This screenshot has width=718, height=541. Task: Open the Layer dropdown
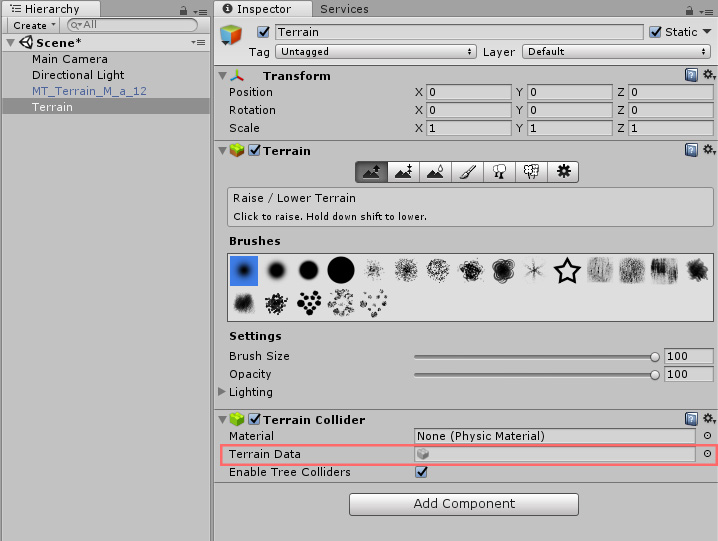(616, 51)
